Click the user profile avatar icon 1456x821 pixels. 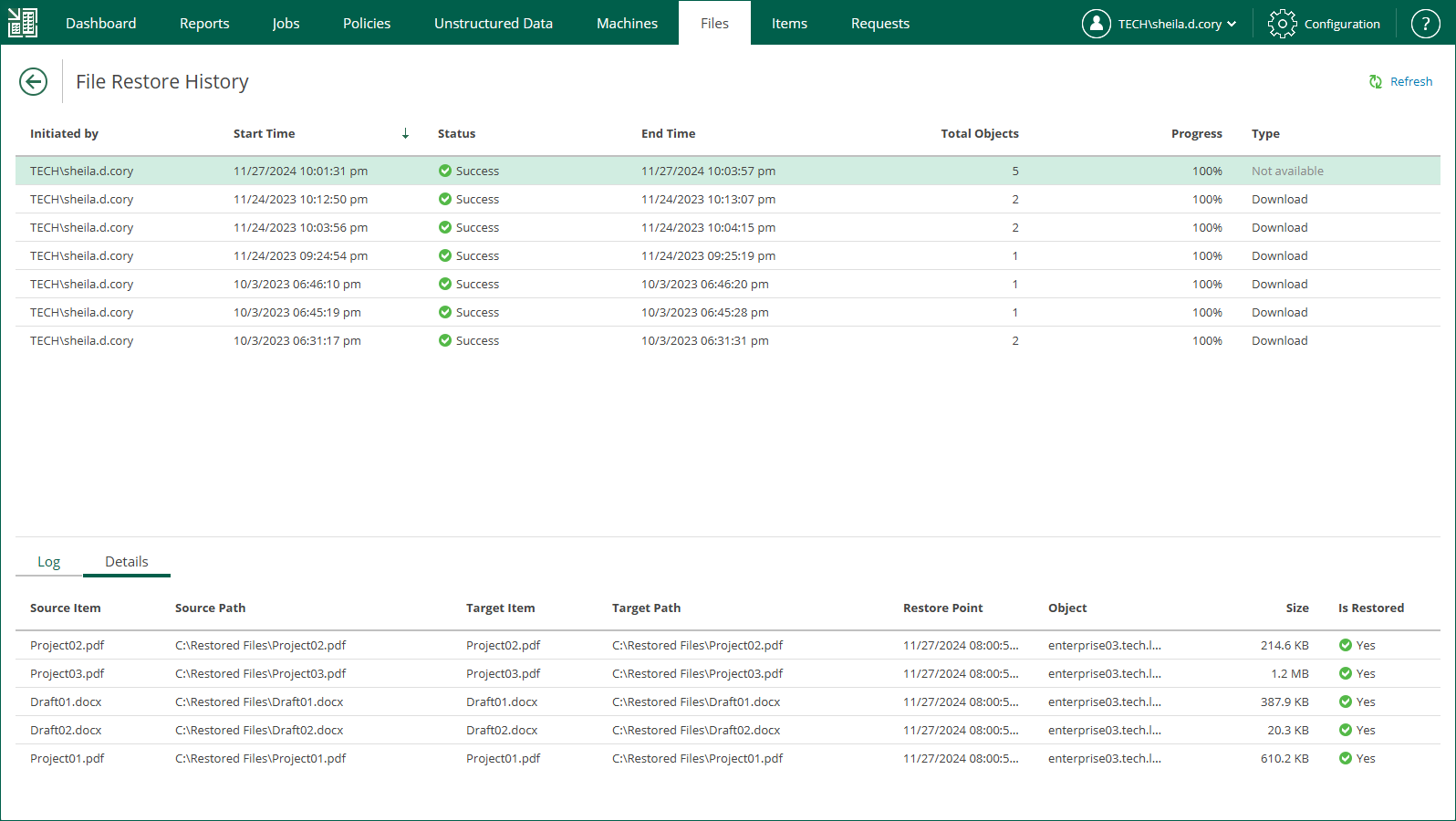coord(1096,24)
